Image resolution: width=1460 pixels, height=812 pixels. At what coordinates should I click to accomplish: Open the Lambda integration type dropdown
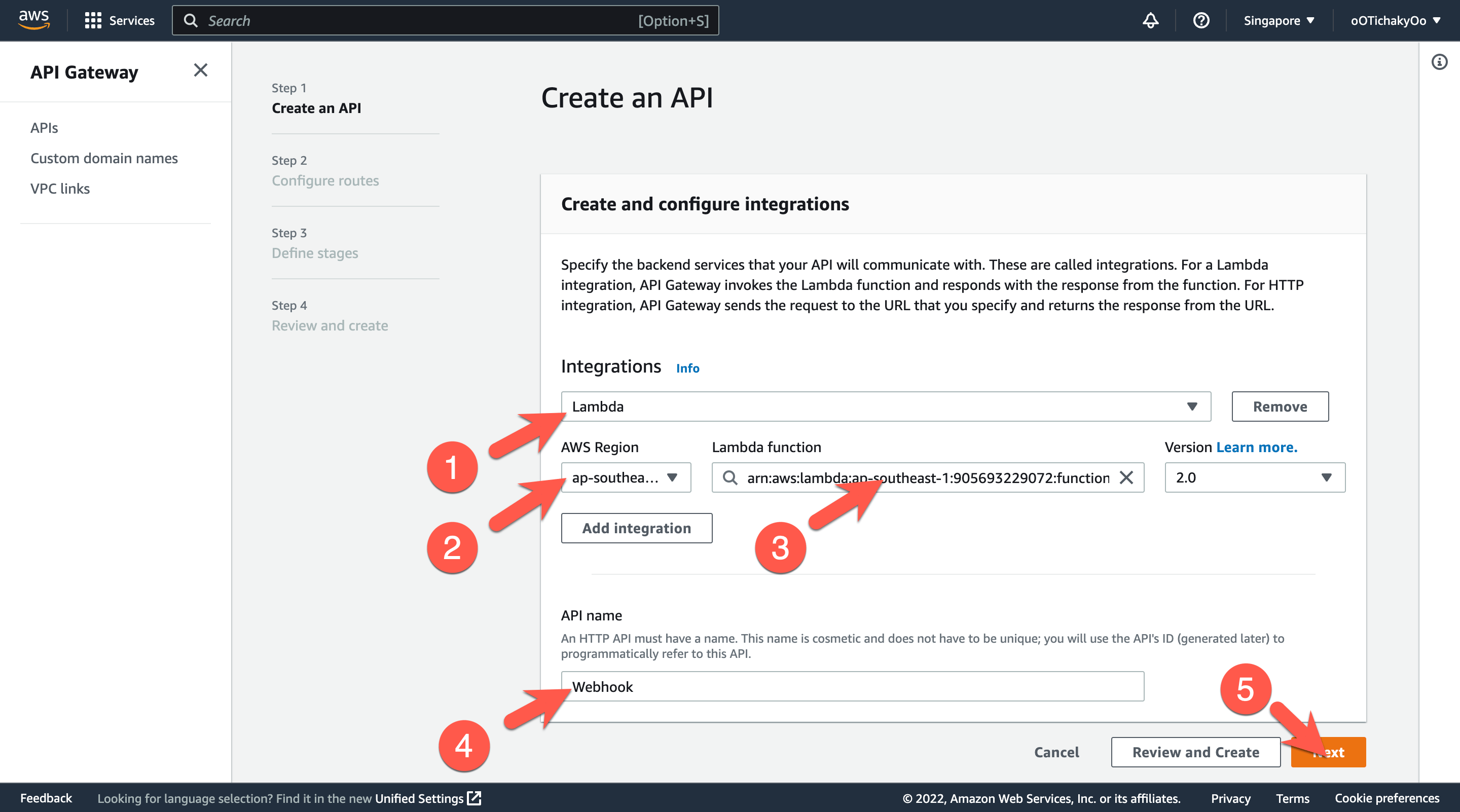(1192, 407)
